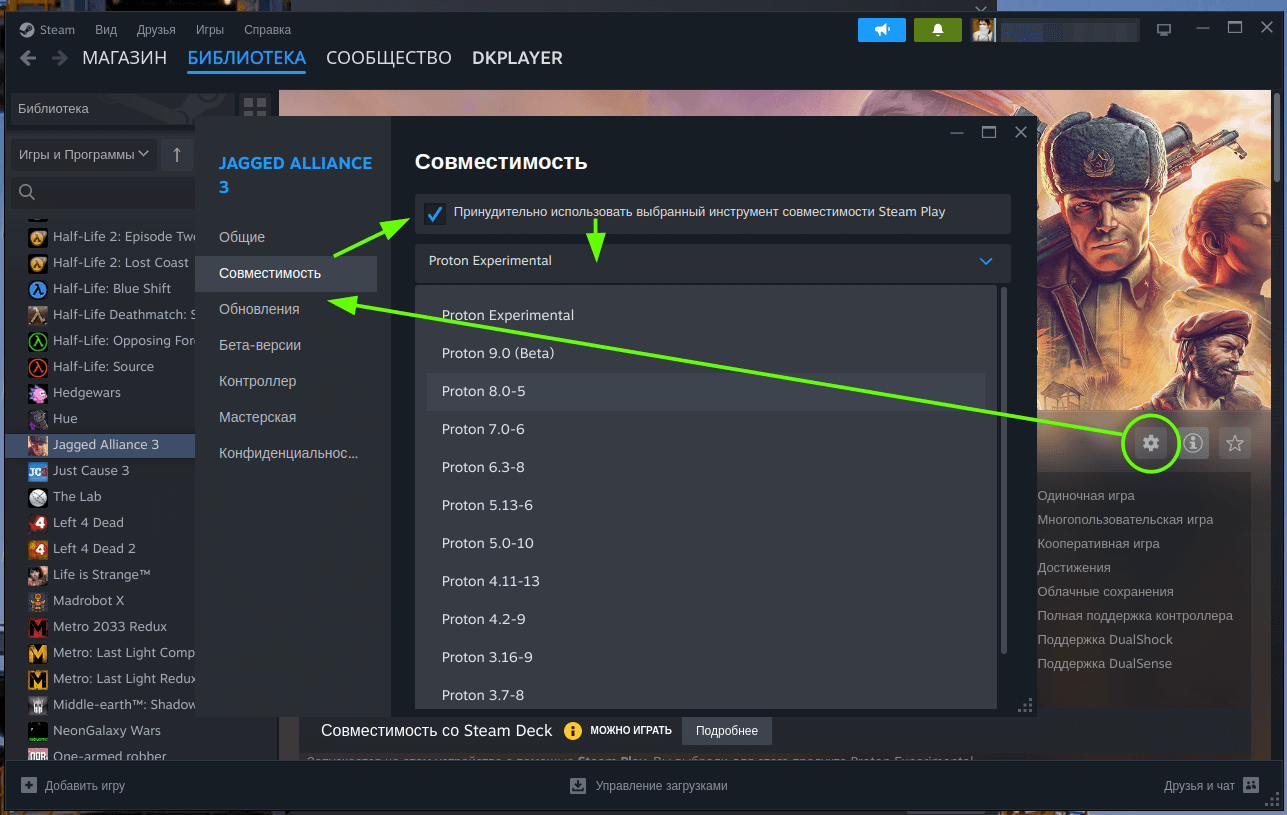Select Life is Strange™ in library
1287x815 pixels.
click(x=101, y=575)
